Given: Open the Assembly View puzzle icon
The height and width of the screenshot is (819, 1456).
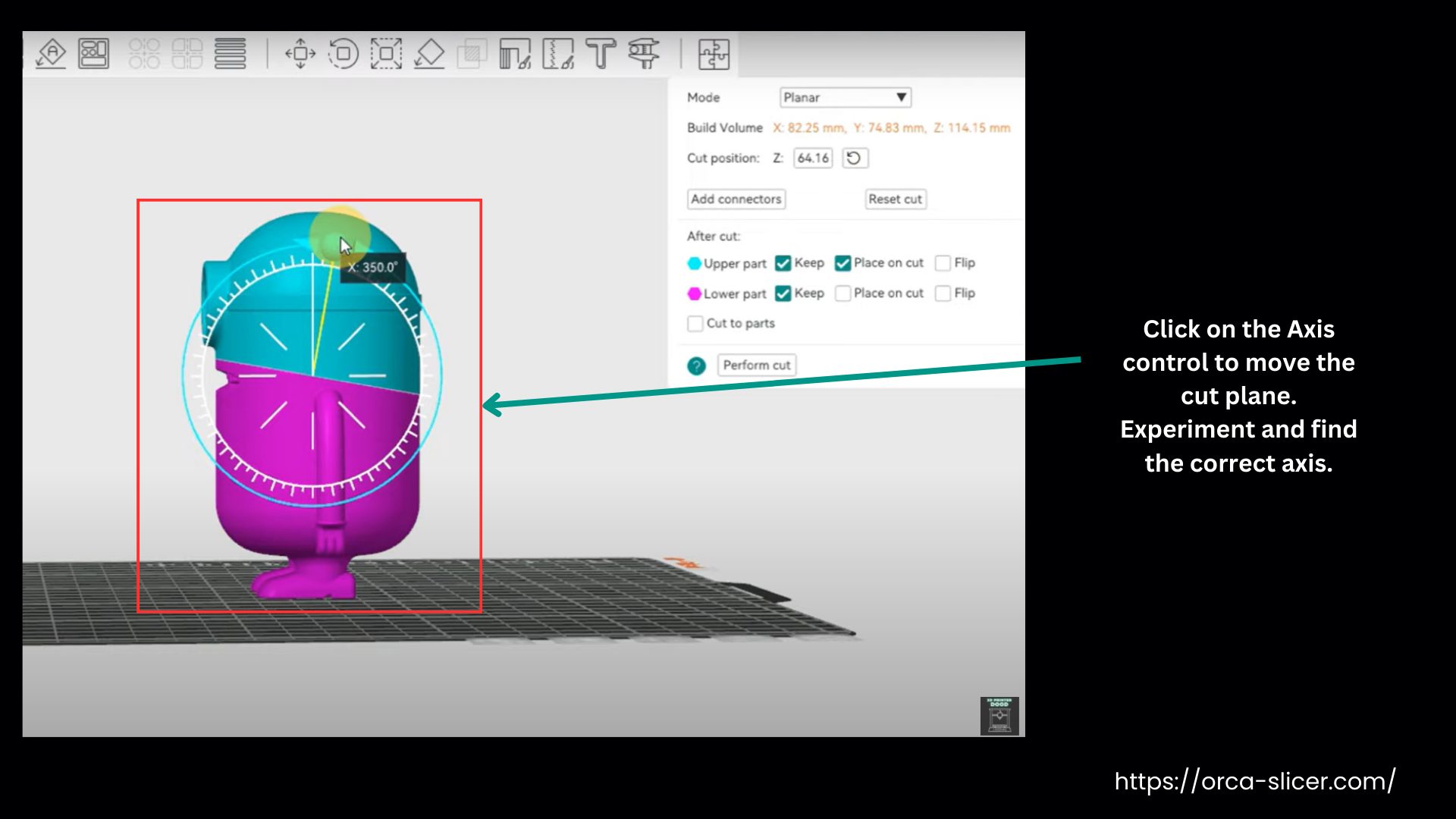Looking at the screenshot, I should point(714,54).
